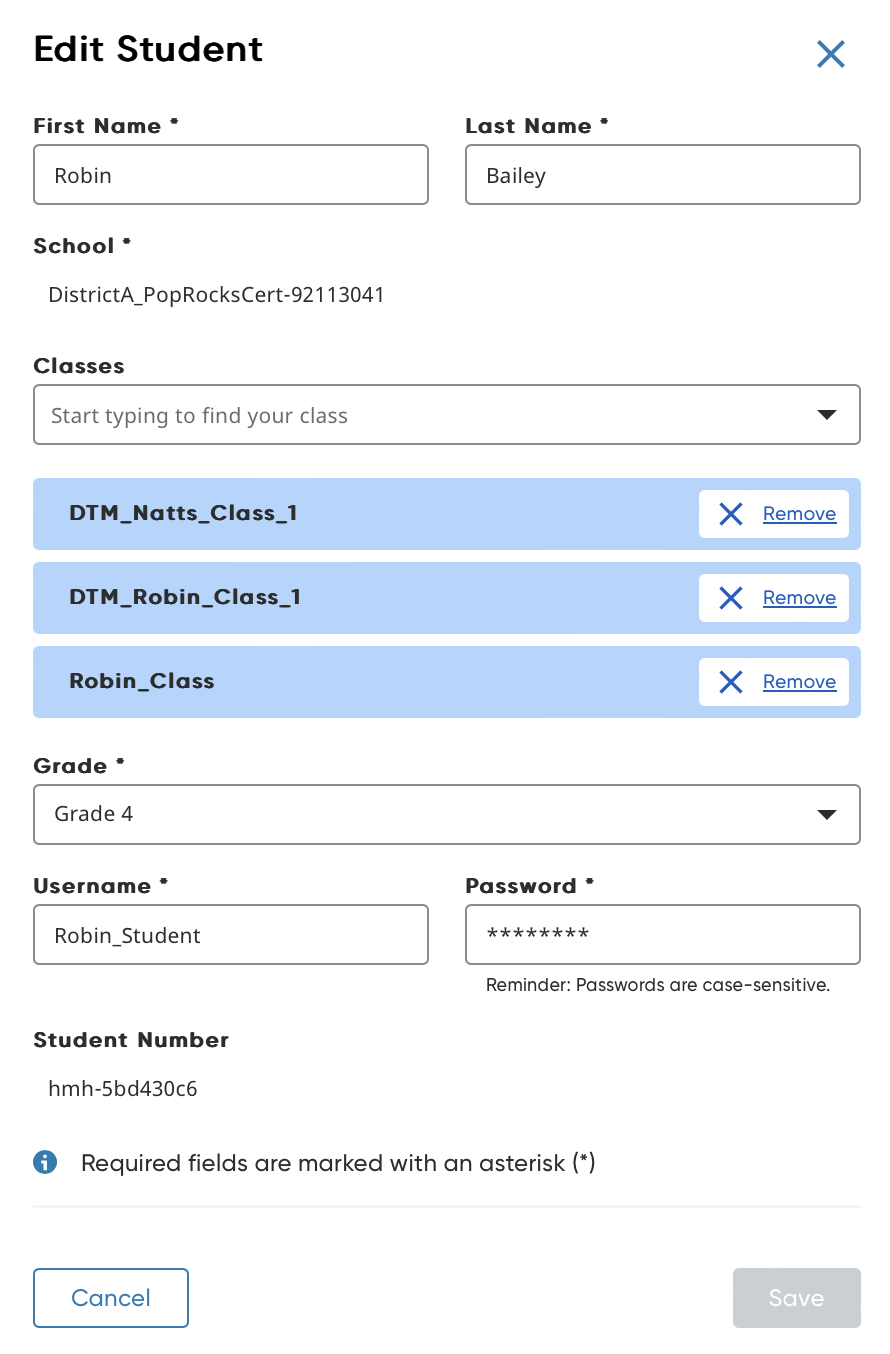890x1354 pixels.
Task: Click the info icon near required fields note
Action: [x=44, y=1162]
